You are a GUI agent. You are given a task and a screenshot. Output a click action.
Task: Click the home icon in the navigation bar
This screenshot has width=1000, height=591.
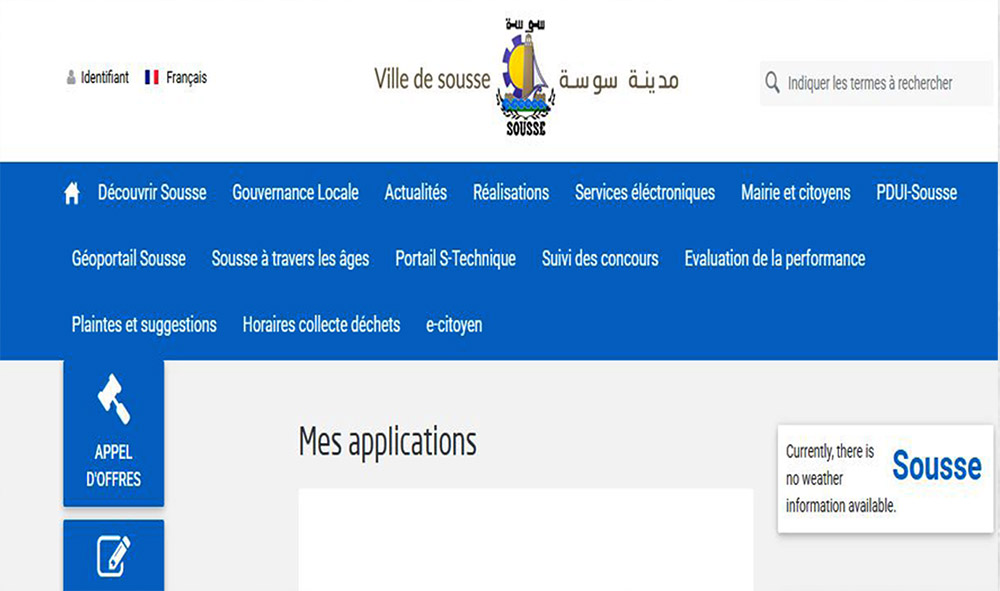pyautogui.click(x=71, y=193)
